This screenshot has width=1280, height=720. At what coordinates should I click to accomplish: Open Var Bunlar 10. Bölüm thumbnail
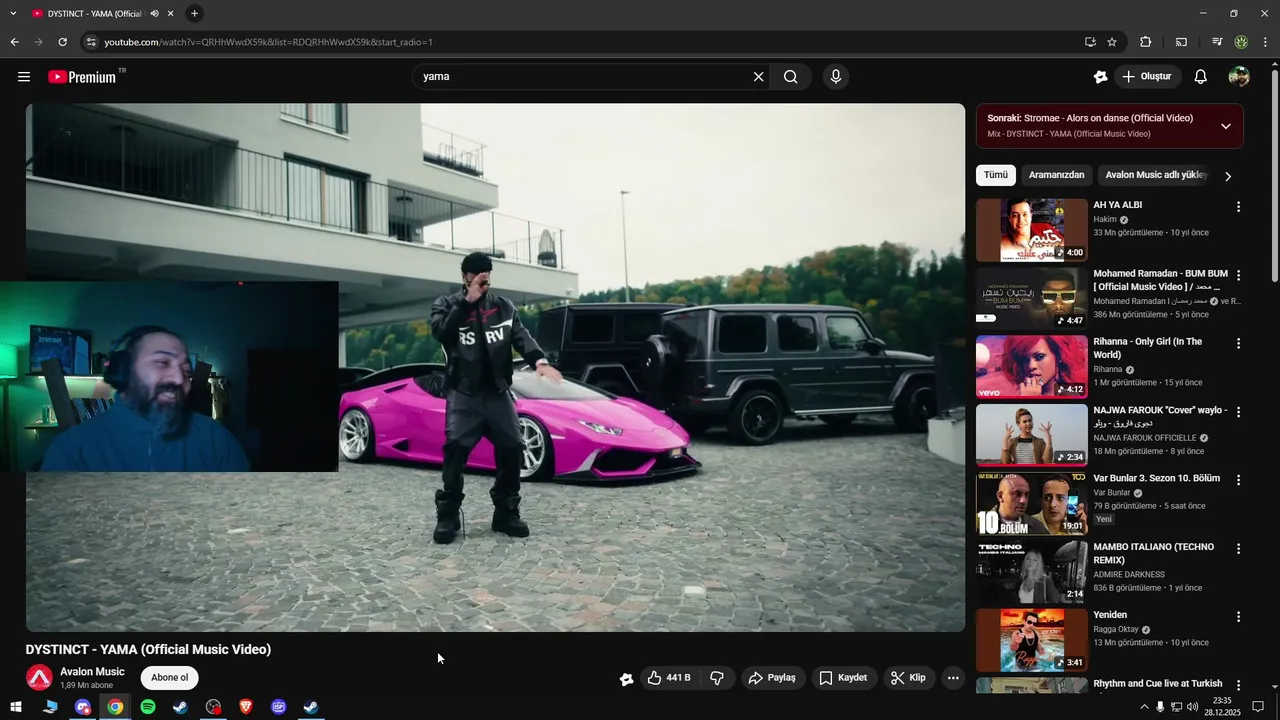click(1031, 503)
